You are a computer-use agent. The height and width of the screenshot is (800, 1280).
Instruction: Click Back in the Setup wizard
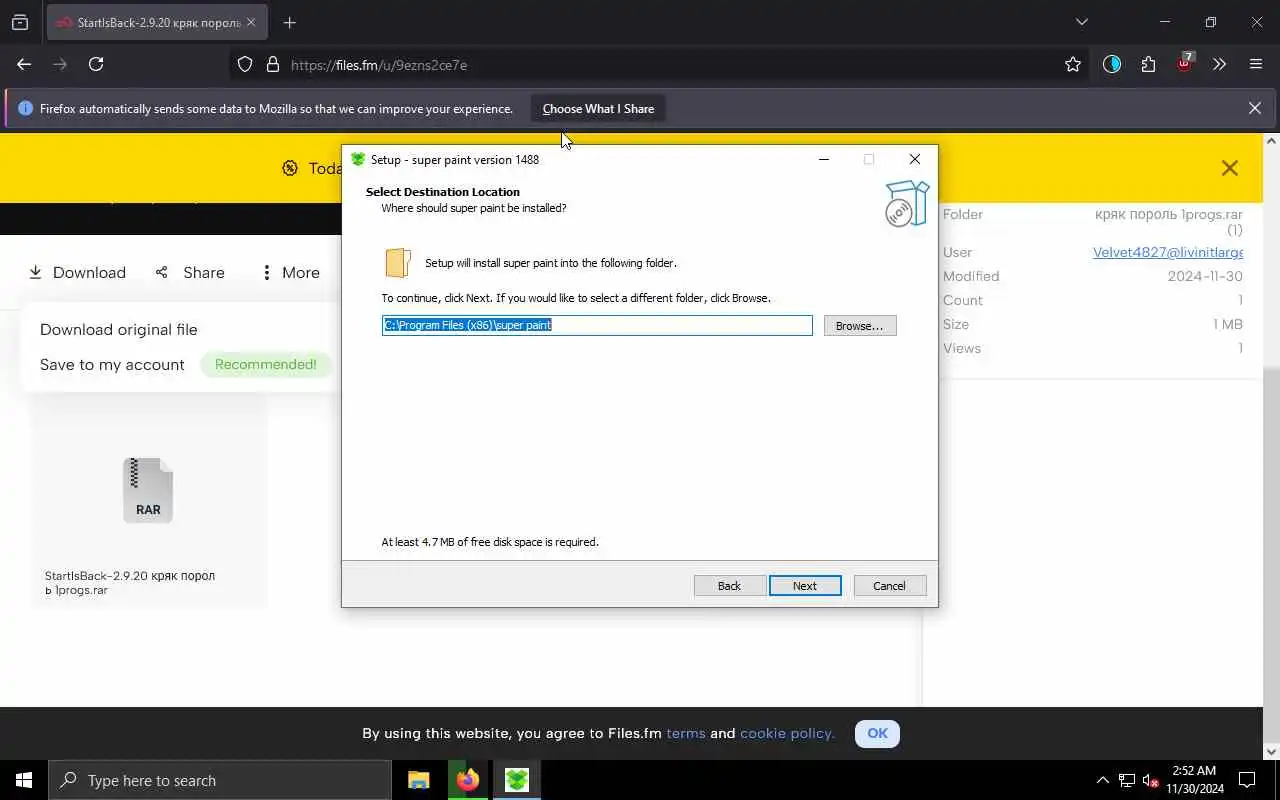[x=729, y=586]
